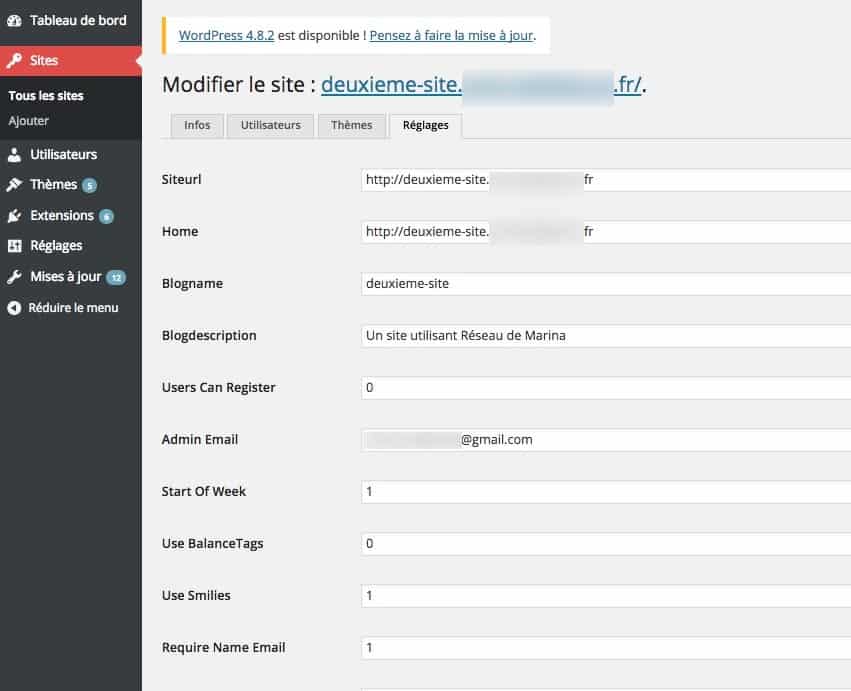Click the Utilisateurs people icon
The width and height of the screenshot is (851, 691).
click(17, 154)
